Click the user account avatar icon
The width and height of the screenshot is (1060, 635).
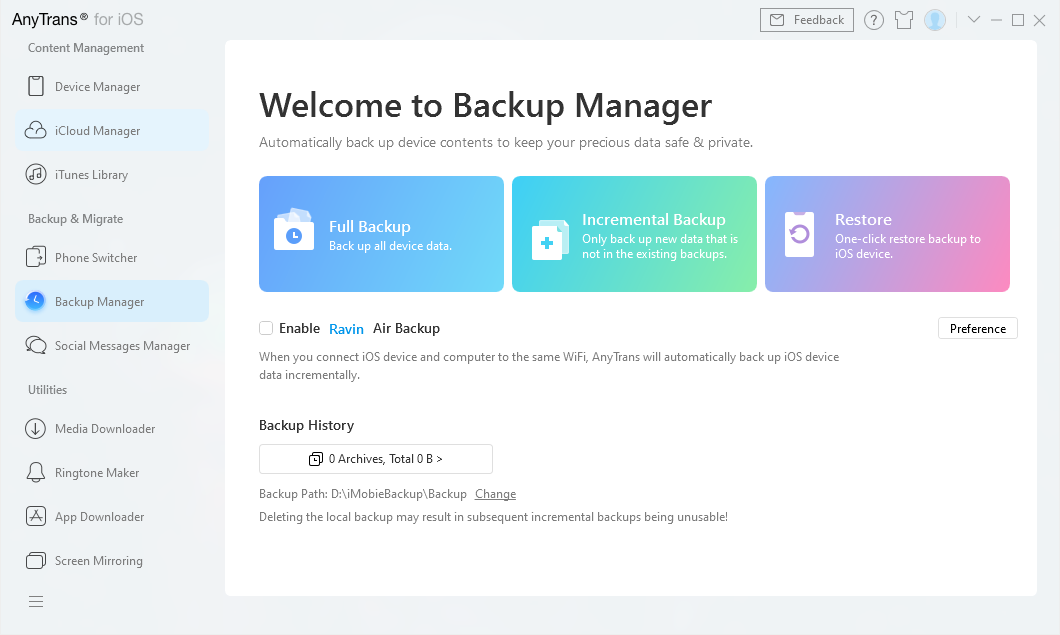click(935, 20)
